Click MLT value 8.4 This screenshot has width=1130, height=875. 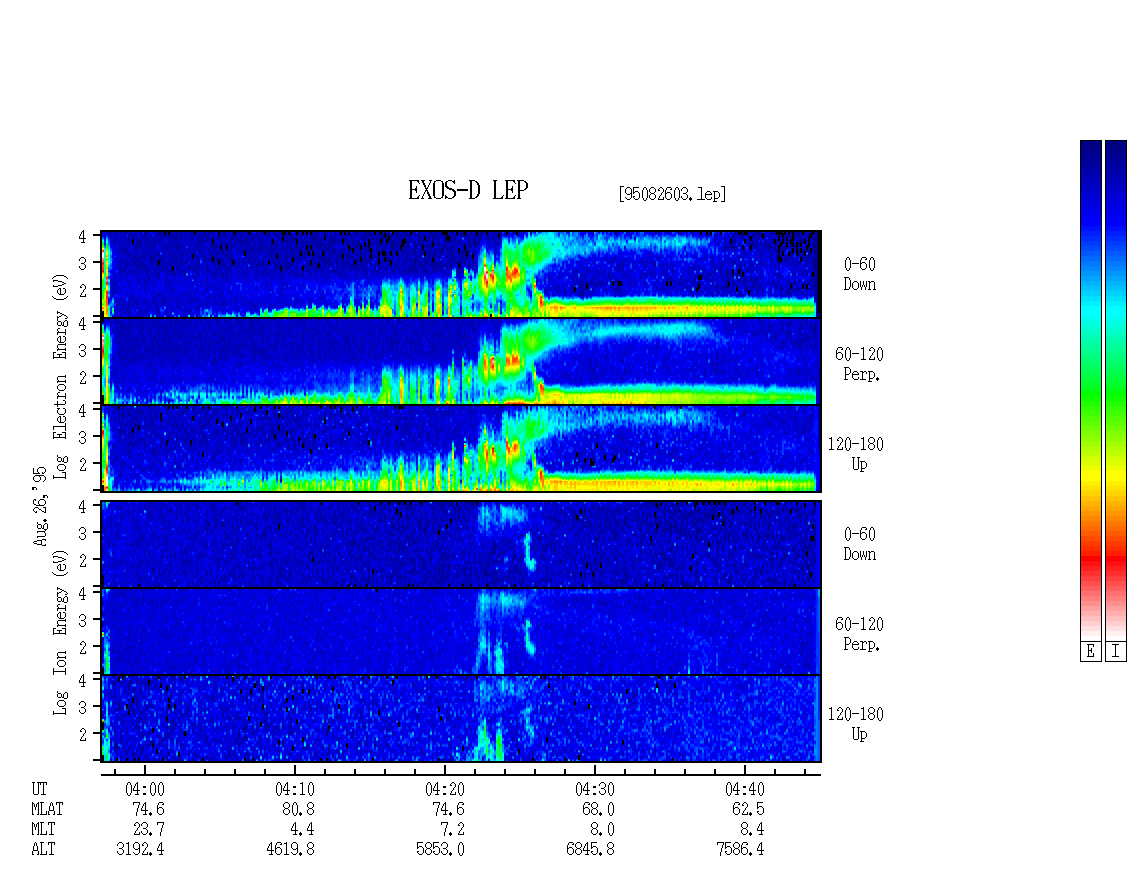[x=752, y=830]
